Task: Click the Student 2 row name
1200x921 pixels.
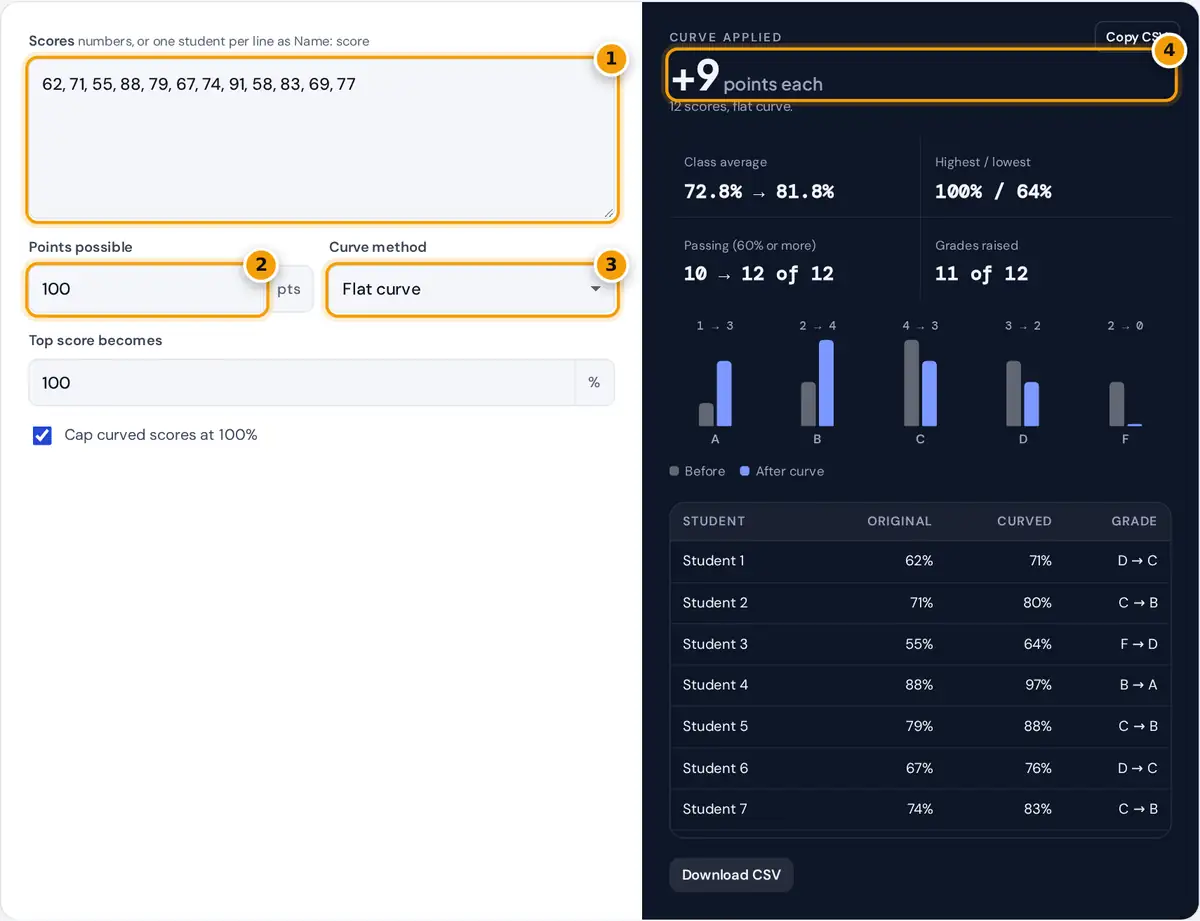Action: (x=715, y=603)
